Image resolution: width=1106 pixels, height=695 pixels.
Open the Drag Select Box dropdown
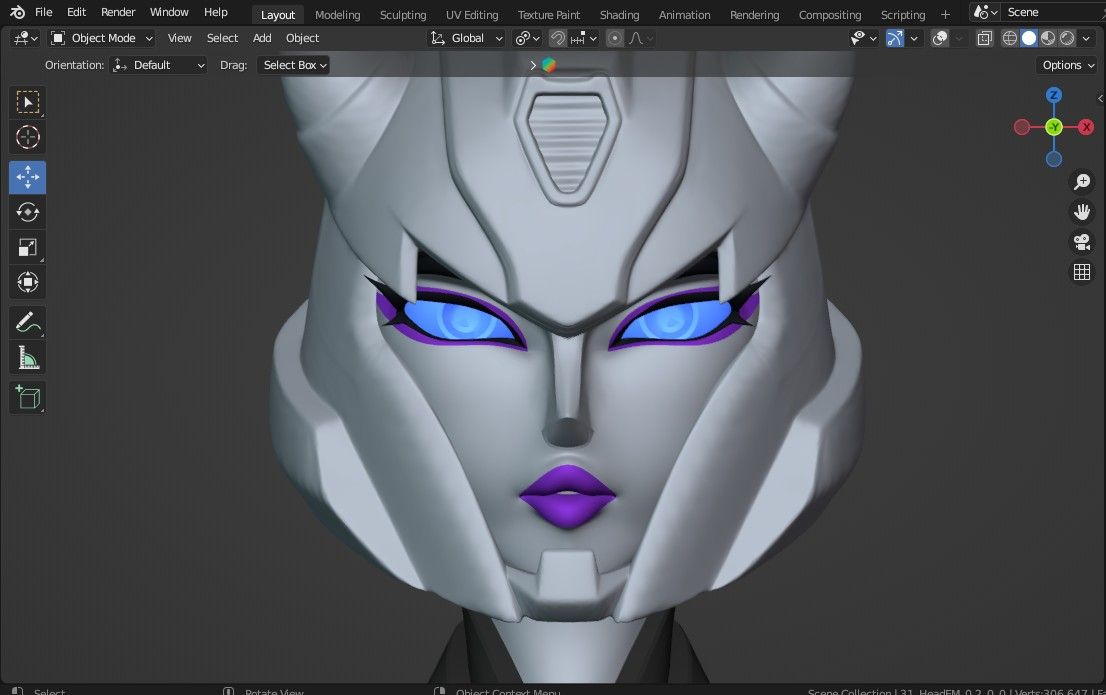(x=293, y=65)
